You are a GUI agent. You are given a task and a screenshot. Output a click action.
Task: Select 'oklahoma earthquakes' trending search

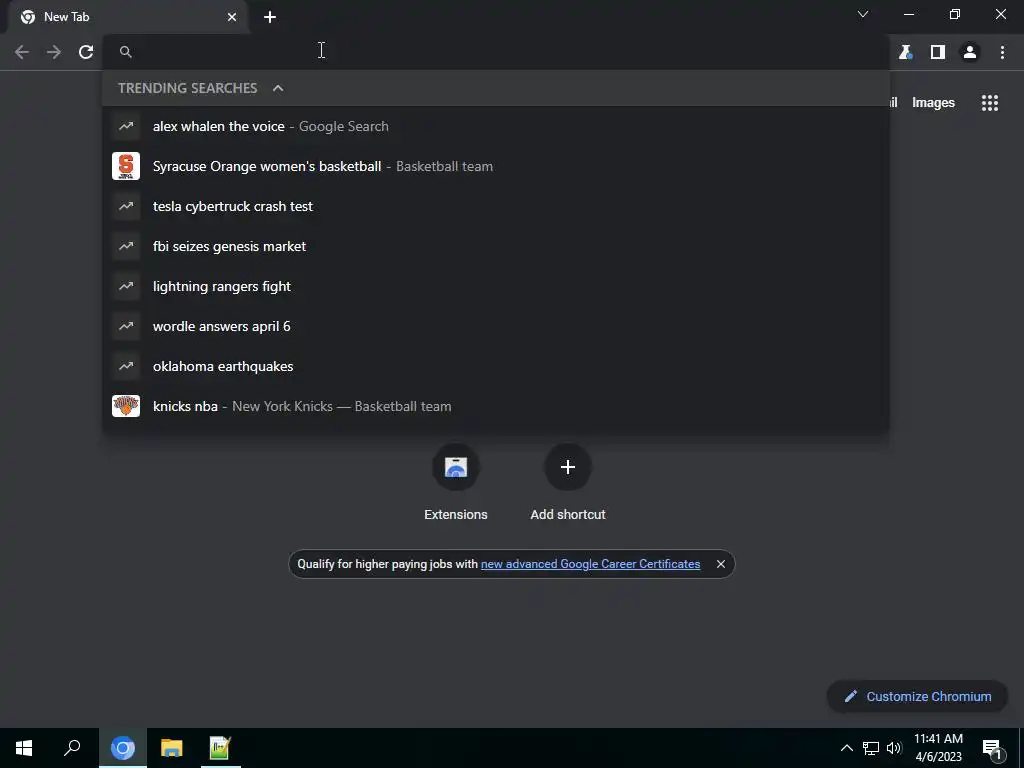click(x=496, y=366)
